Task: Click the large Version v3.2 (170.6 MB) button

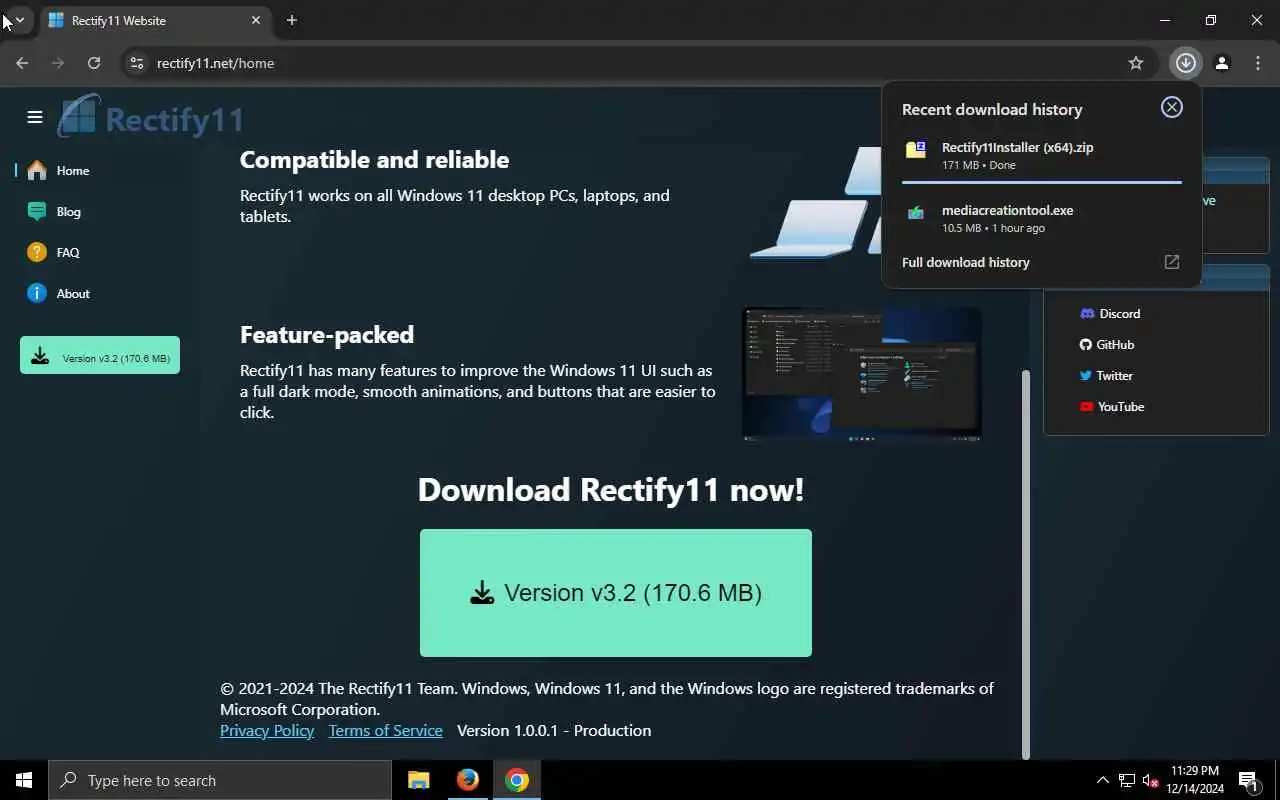Action: point(616,593)
